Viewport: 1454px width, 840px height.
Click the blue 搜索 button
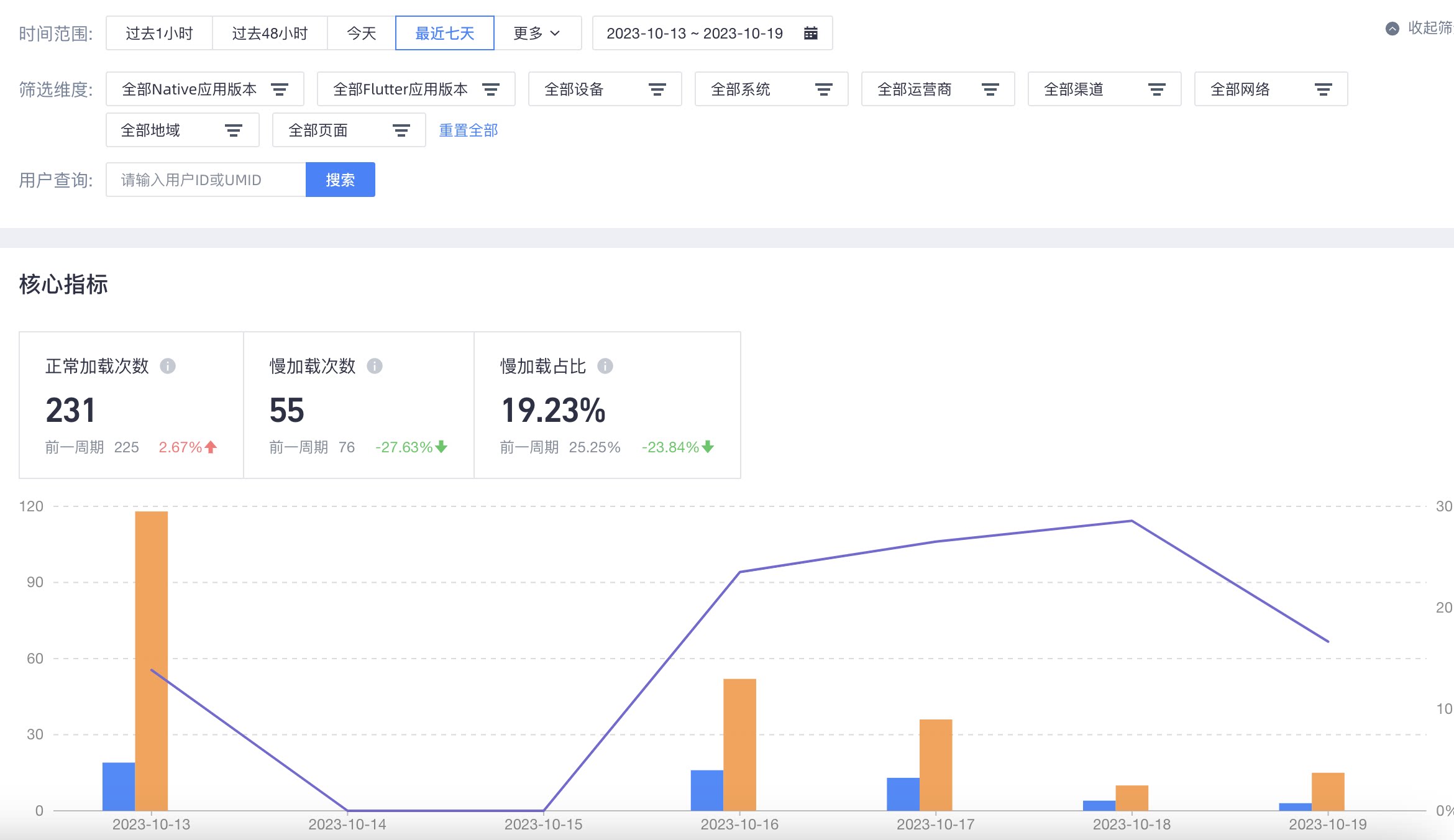tap(340, 180)
